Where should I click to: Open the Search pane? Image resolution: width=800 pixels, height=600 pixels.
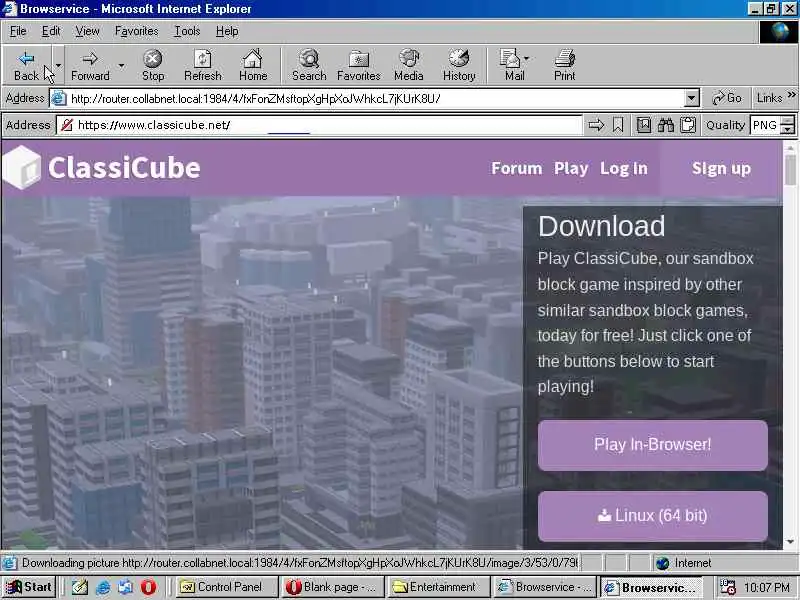(x=309, y=65)
